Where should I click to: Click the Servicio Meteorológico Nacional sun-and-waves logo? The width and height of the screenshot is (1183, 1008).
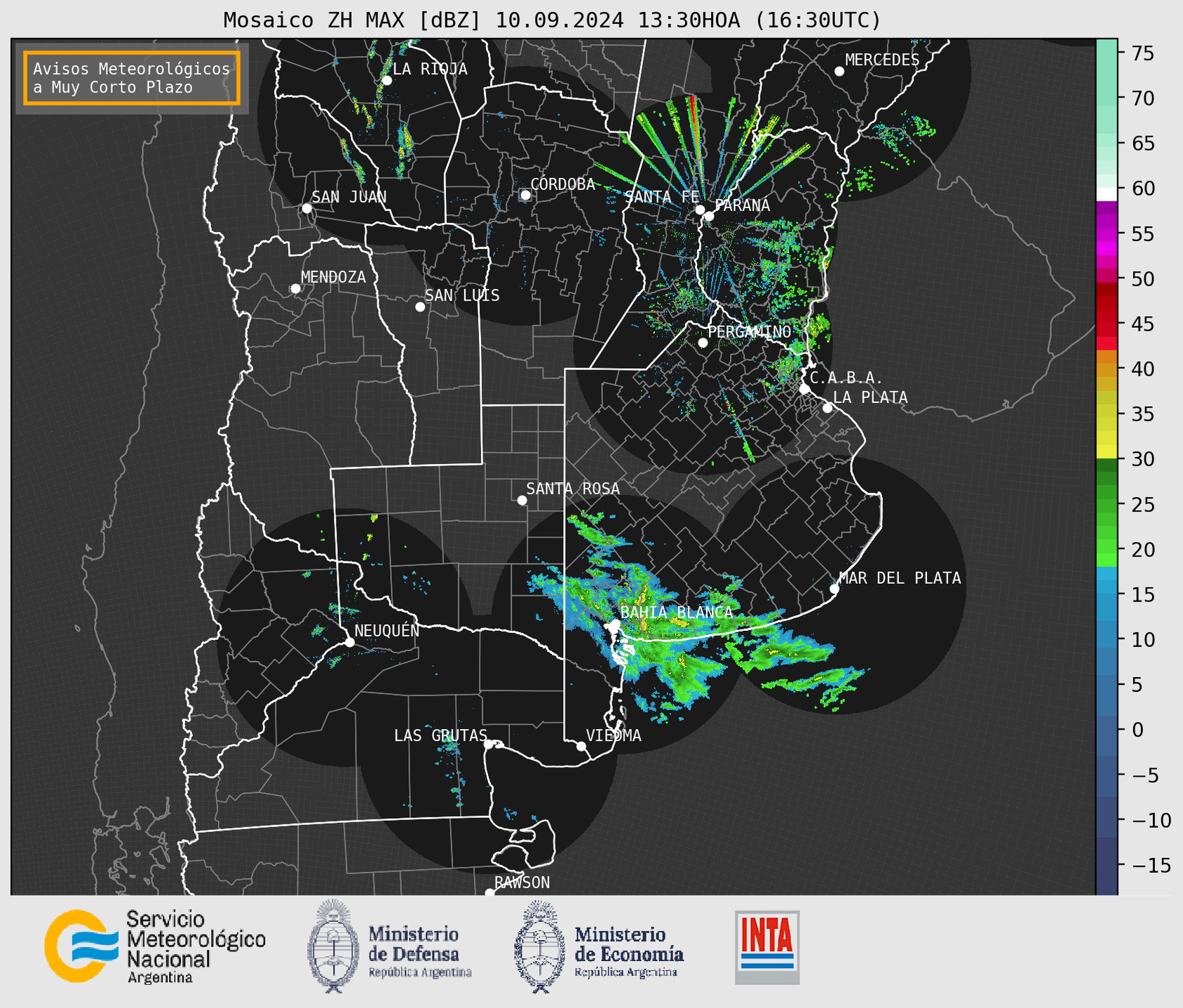point(81,946)
